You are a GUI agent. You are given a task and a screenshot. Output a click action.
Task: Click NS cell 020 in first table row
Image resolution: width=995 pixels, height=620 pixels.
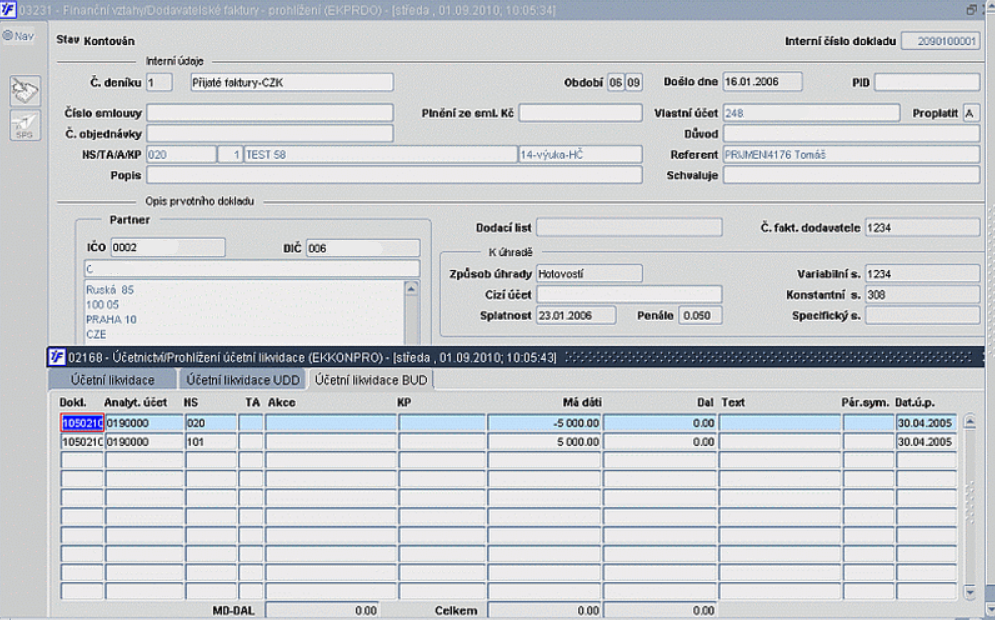coord(211,423)
